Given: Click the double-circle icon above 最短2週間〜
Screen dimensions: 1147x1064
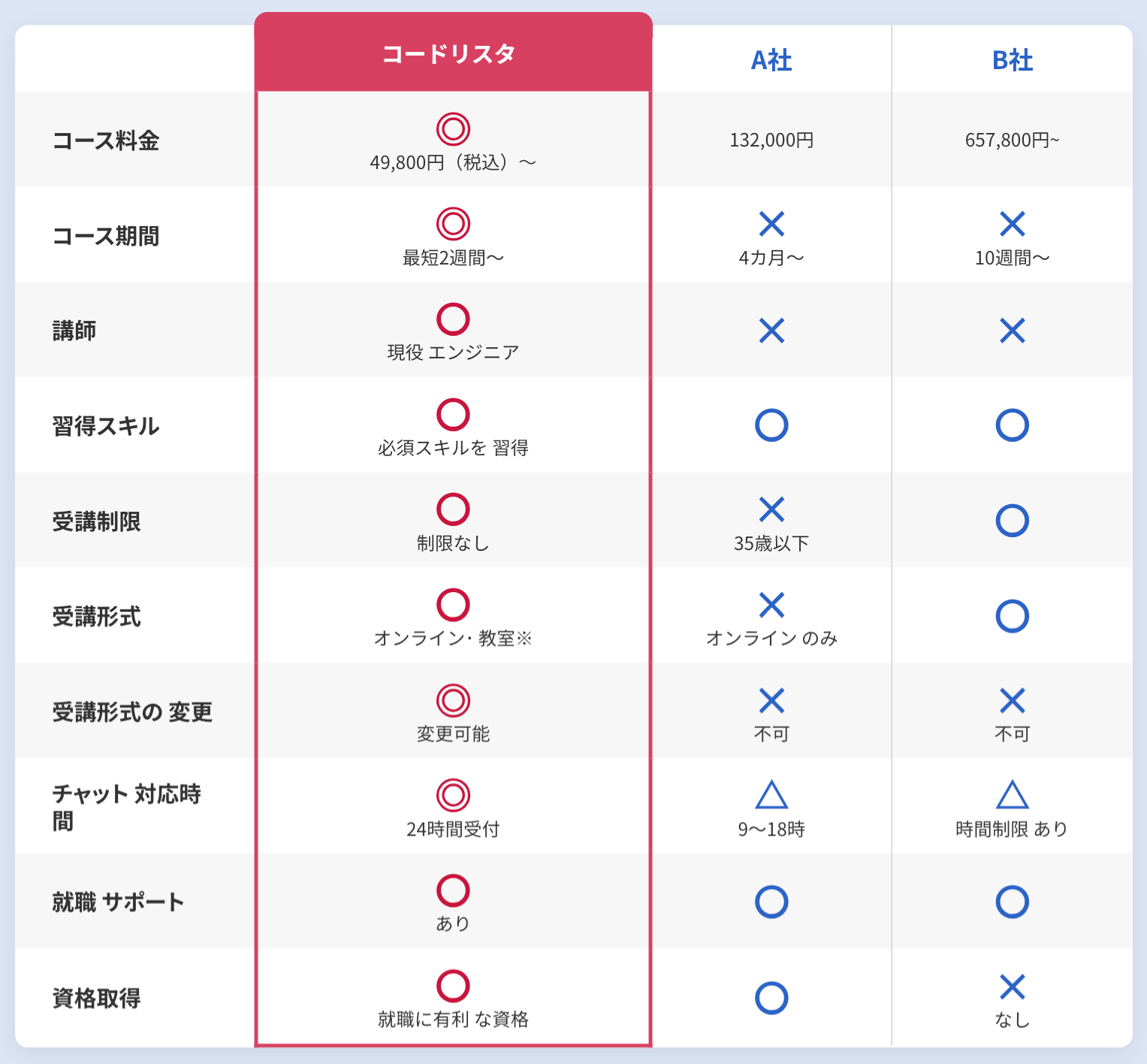Looking at the screenshot, I should click(453, 224).
